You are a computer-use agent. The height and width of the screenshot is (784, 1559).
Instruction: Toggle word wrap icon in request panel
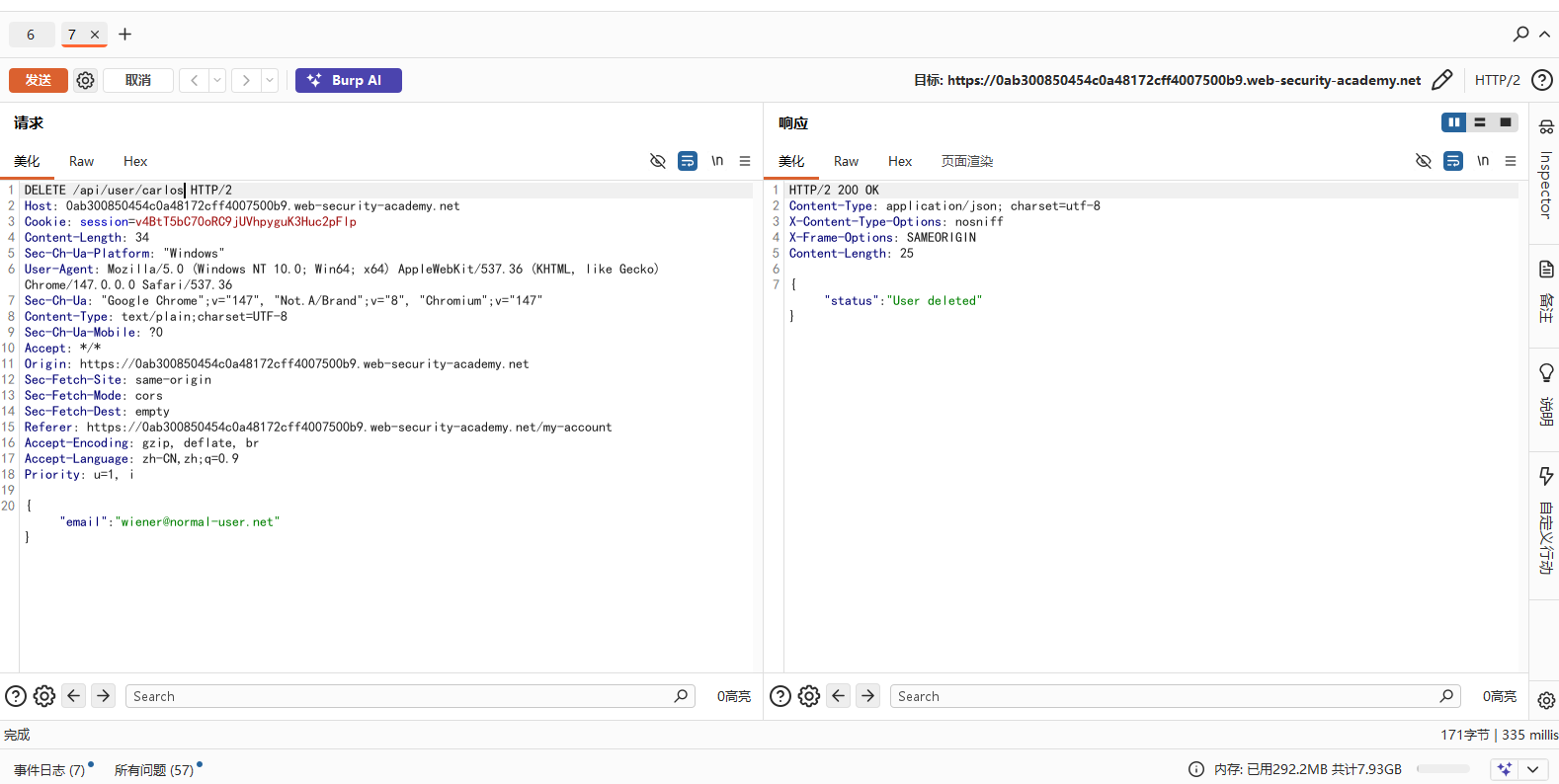pyautogui.click(x=688, y=161)
